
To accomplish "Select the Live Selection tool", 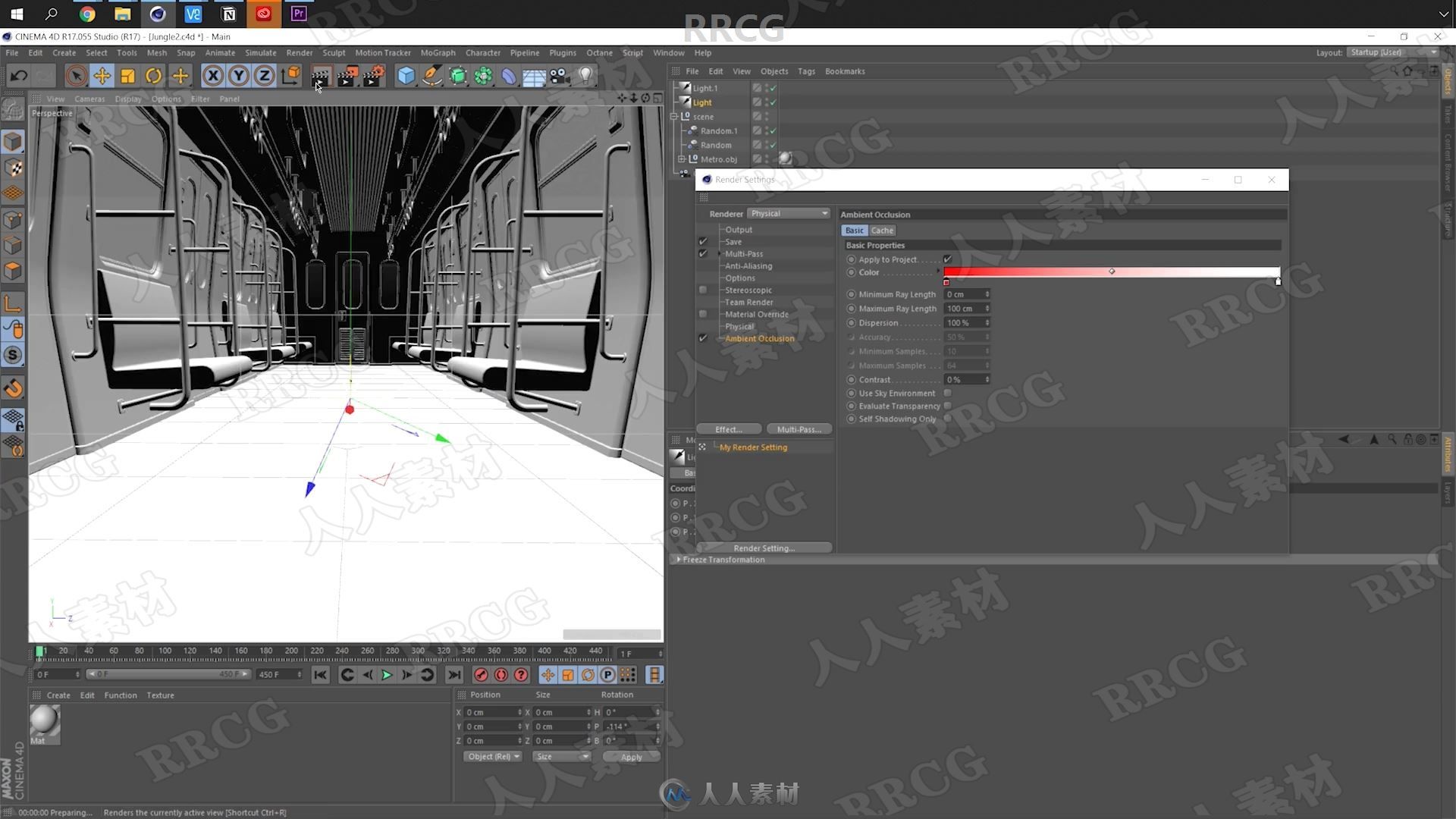I will tap(74, 75).
